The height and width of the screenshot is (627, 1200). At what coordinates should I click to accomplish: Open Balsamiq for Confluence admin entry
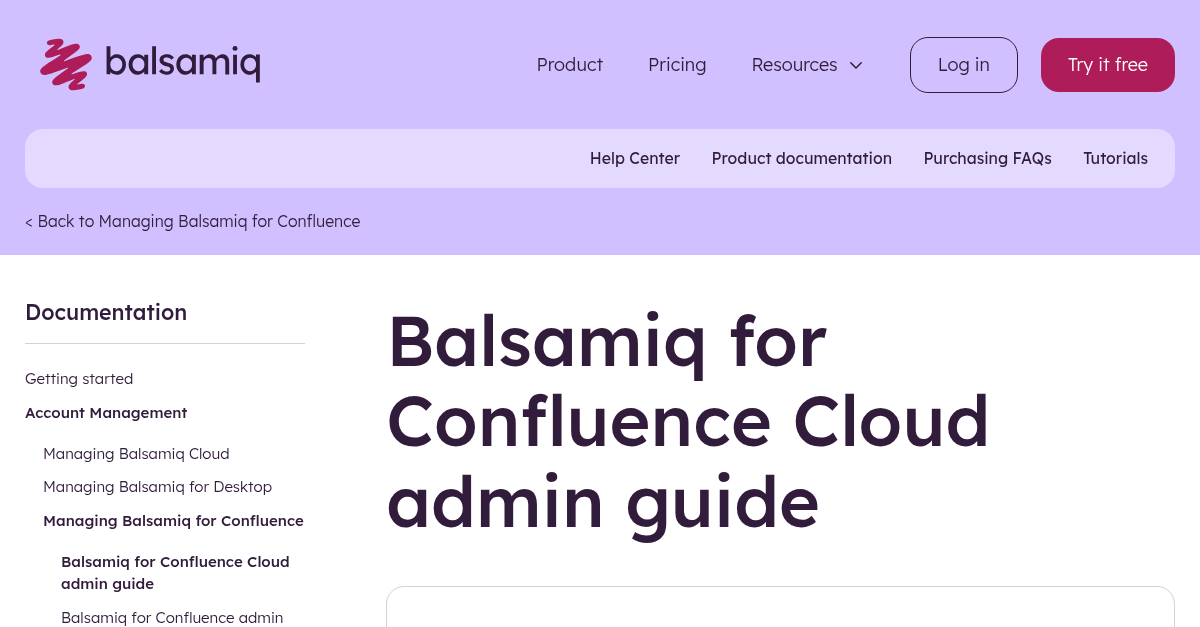(171, 617)
